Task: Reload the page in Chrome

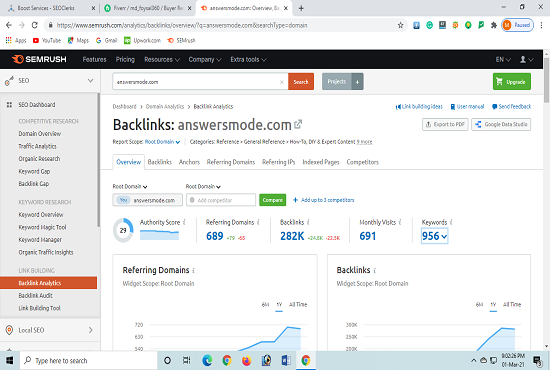Action: (x=34, y=25)
